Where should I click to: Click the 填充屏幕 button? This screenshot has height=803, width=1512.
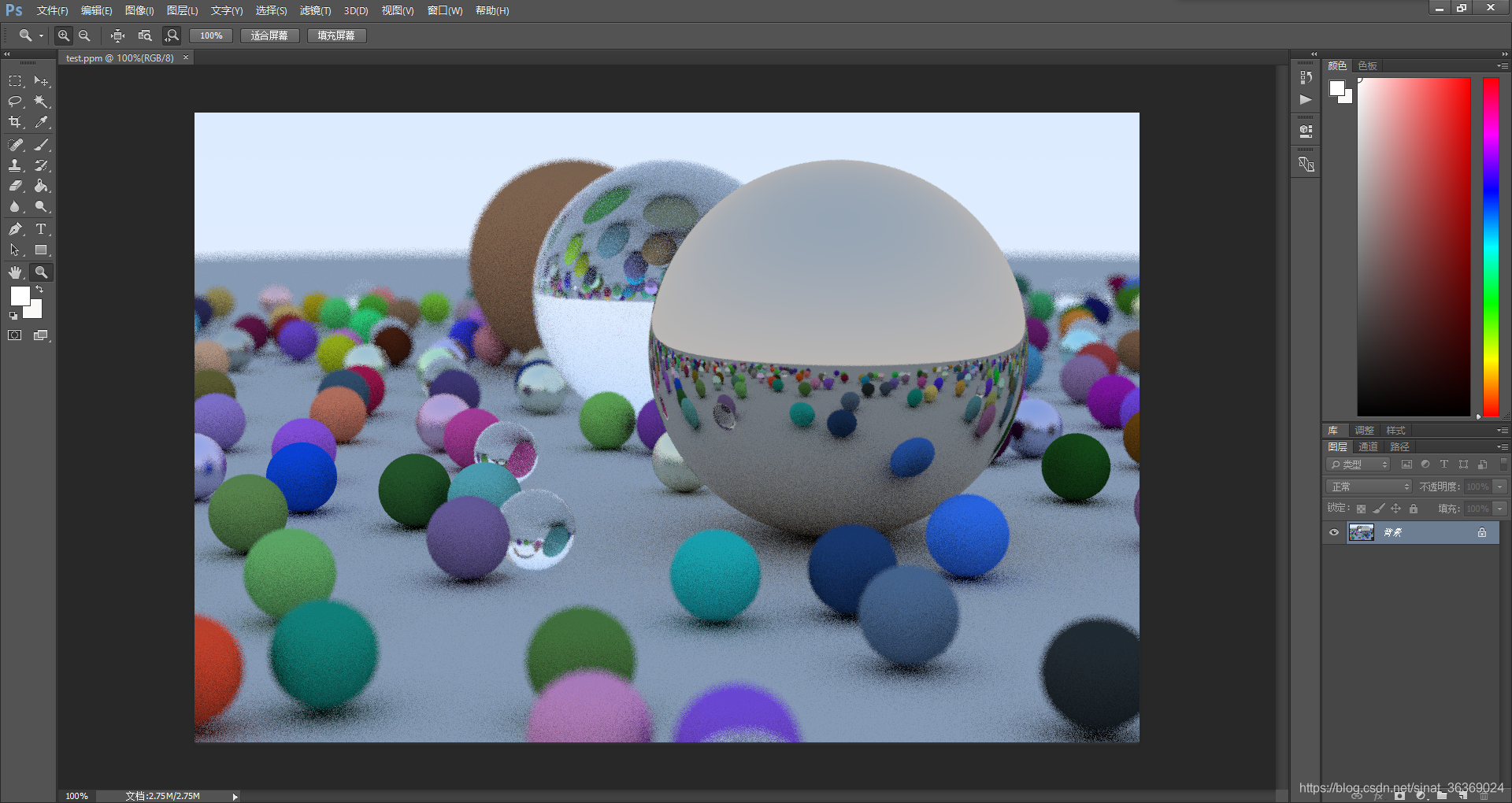(336, 35)
